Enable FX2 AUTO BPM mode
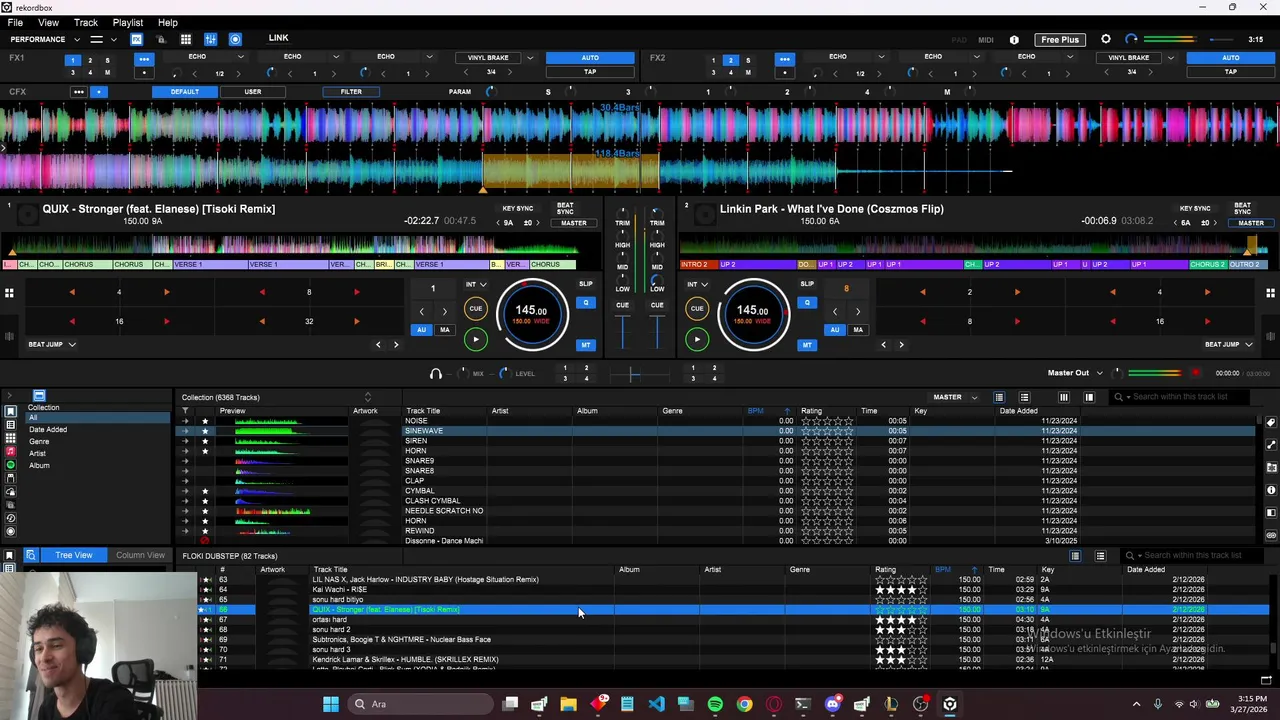1280x720 pixels. coord(1231,57)
